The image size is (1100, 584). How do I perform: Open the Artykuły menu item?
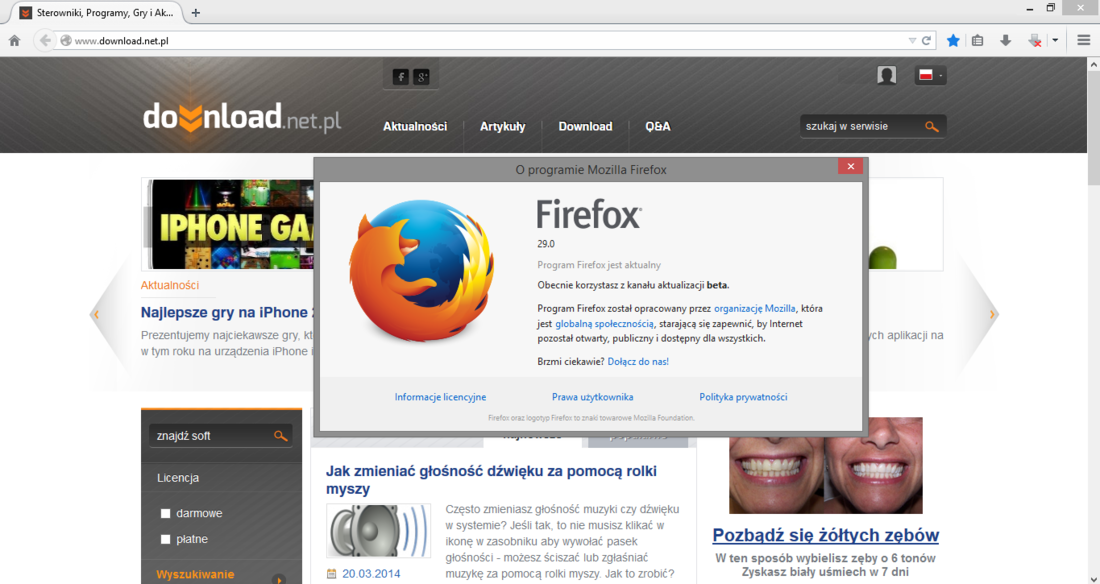pyautogui.click(x=502, y=126)
